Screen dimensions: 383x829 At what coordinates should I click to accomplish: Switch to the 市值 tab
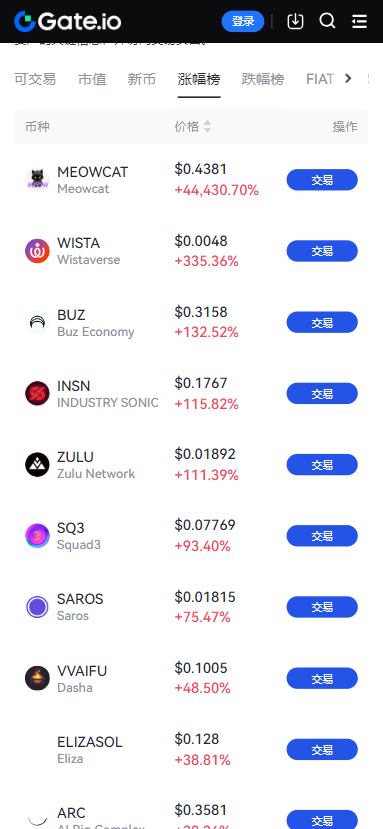[x=92, y=79]
